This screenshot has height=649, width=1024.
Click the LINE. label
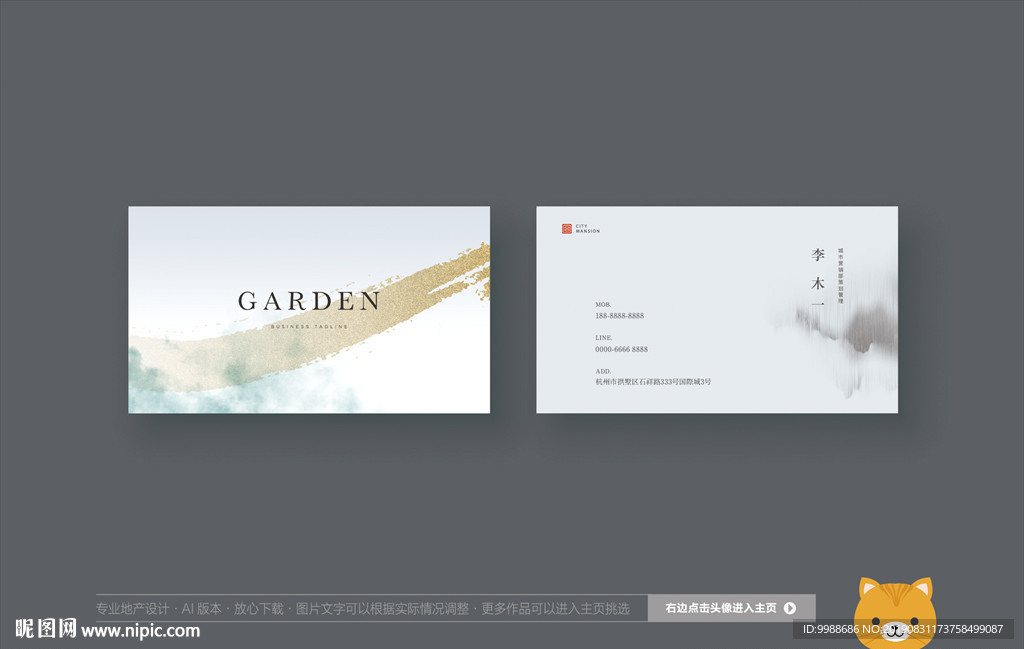[x=603, y=338]
